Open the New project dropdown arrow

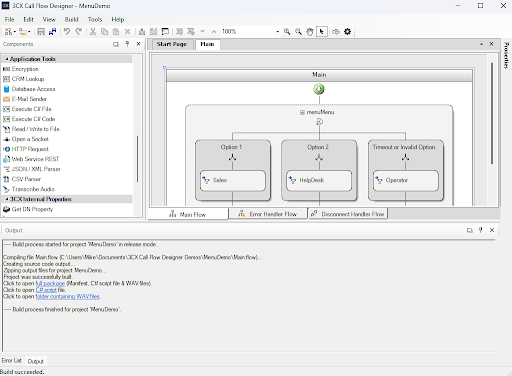15,32
